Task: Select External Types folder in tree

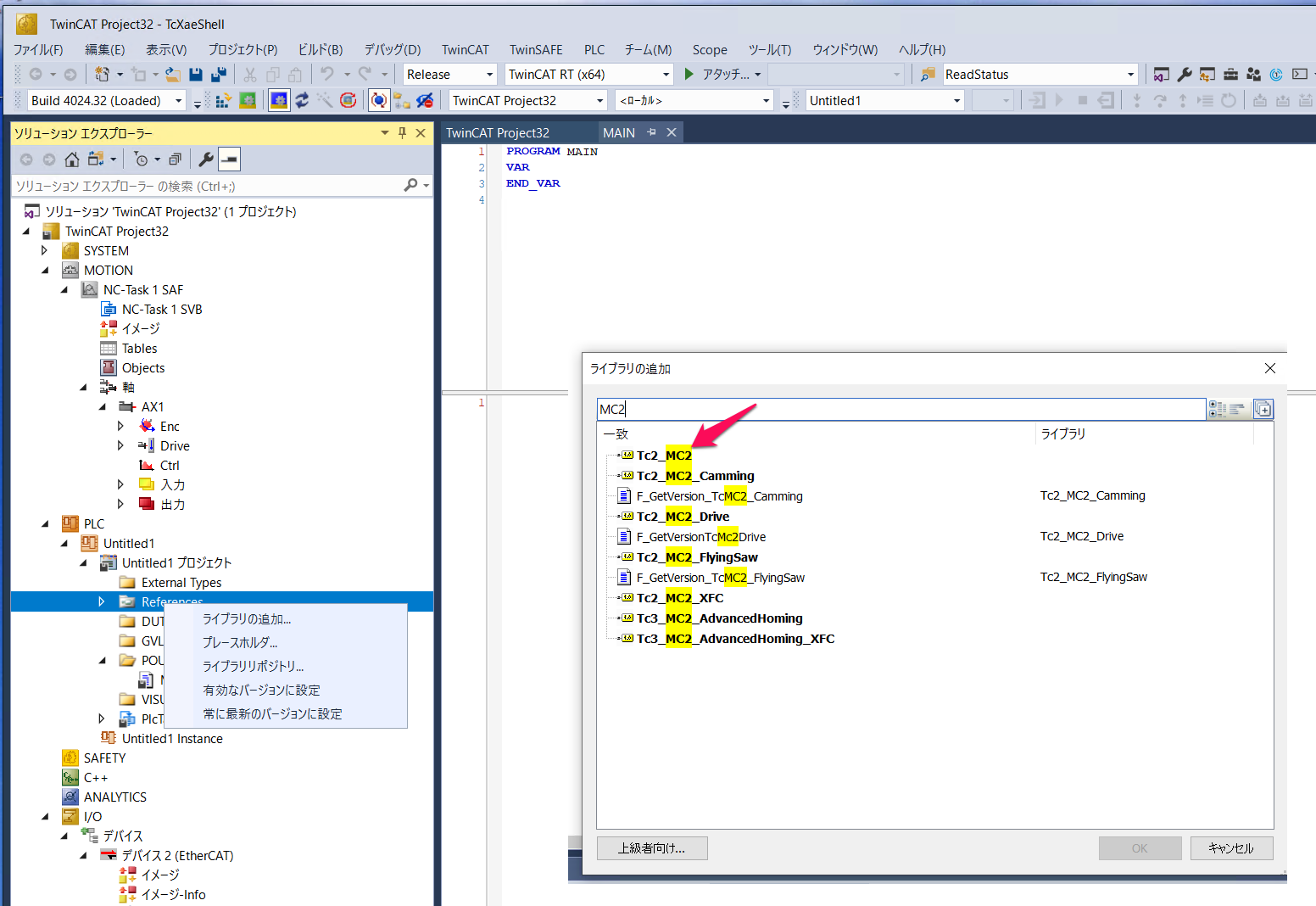Action: 181,583
